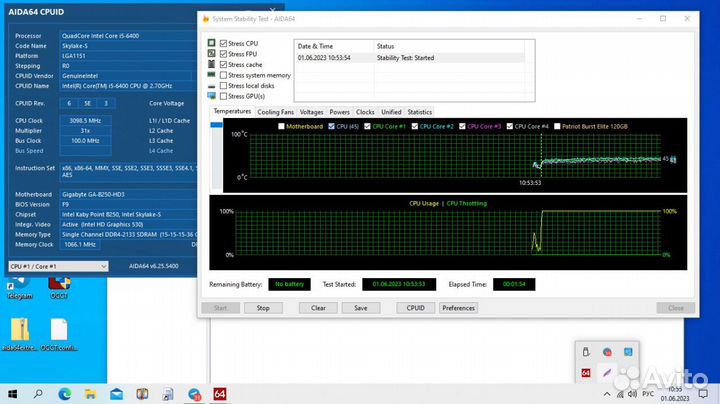
Task: Uncheck the Stress cache checkbox
Action: point(223,64)
